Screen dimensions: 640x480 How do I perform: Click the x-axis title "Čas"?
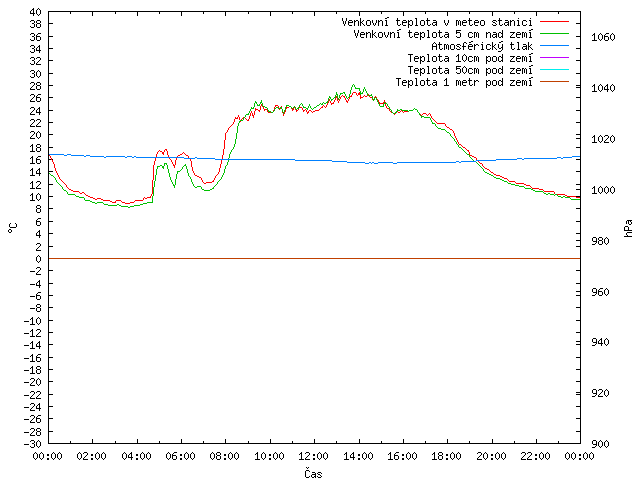click(x=313, y=473)
